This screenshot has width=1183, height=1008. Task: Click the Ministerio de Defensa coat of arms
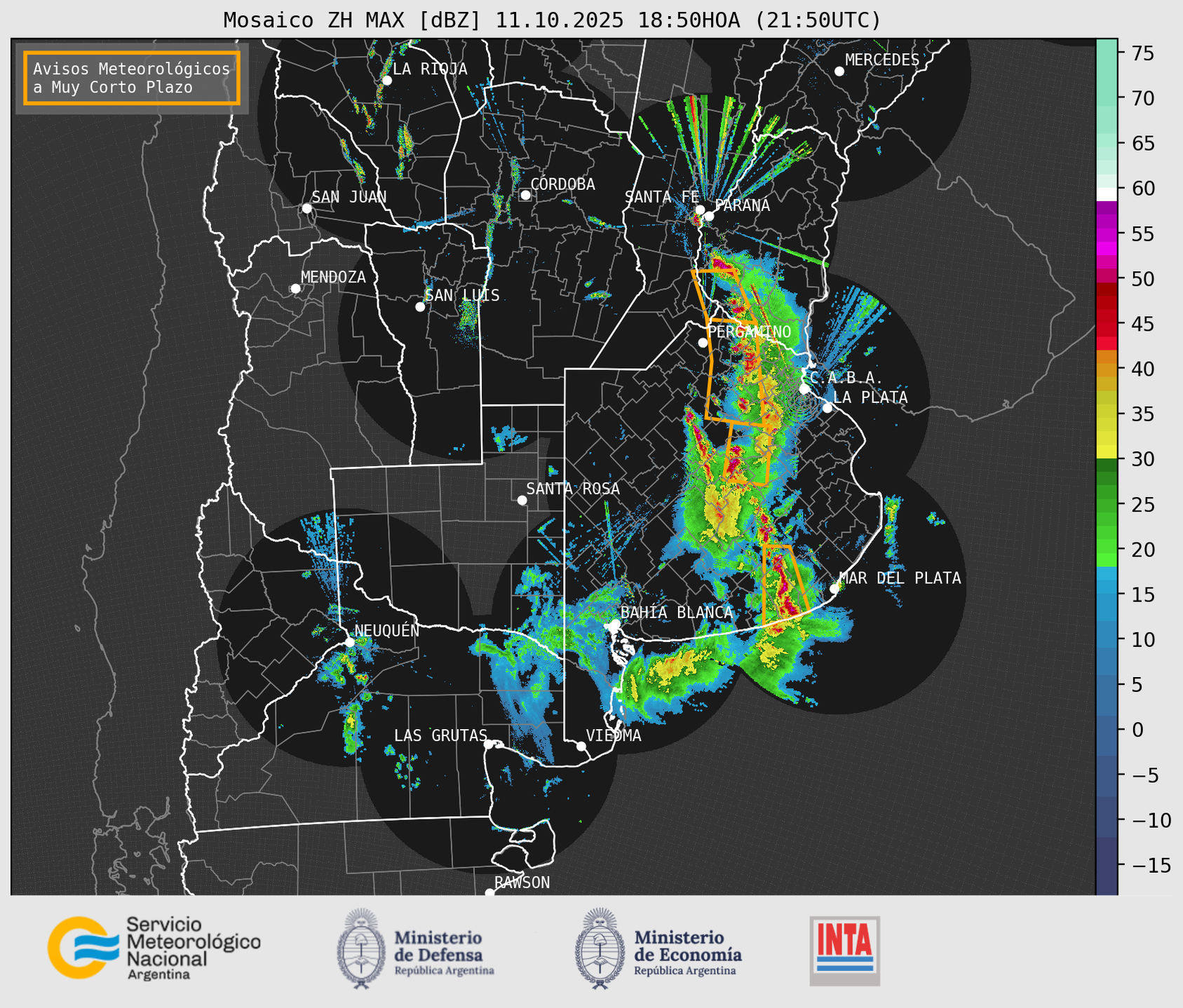[x=361, y=948]
